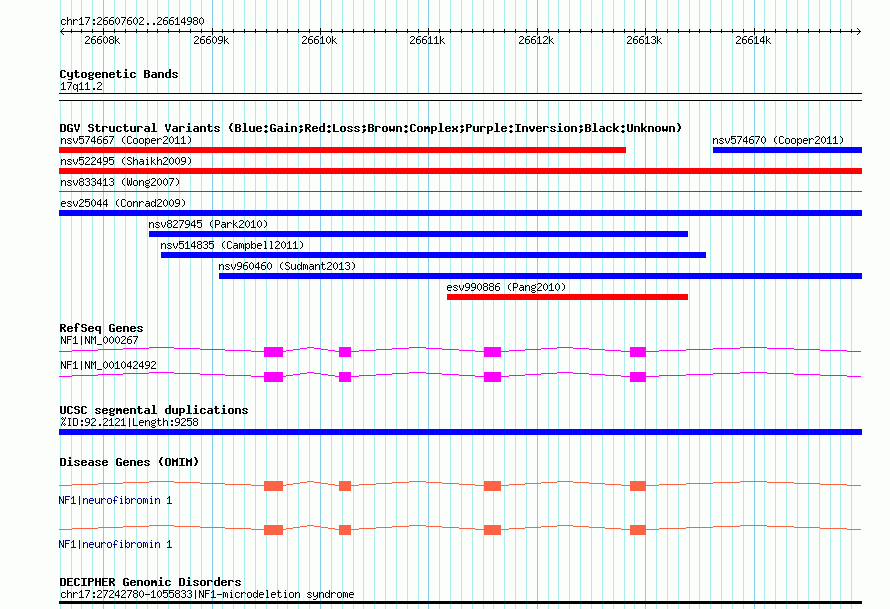
Task: Click the Disease Genes (OMIM) title
Action: coord(129,462)
